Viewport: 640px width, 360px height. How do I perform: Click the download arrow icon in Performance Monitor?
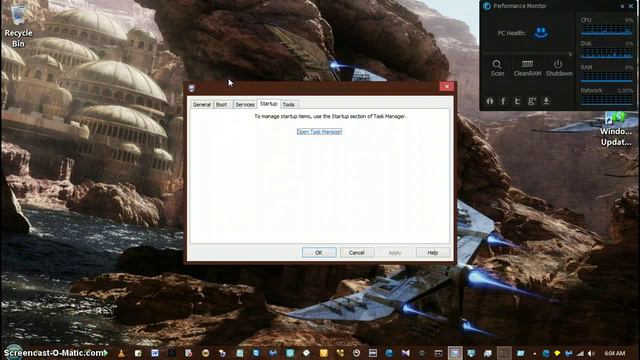coord(546,101)
